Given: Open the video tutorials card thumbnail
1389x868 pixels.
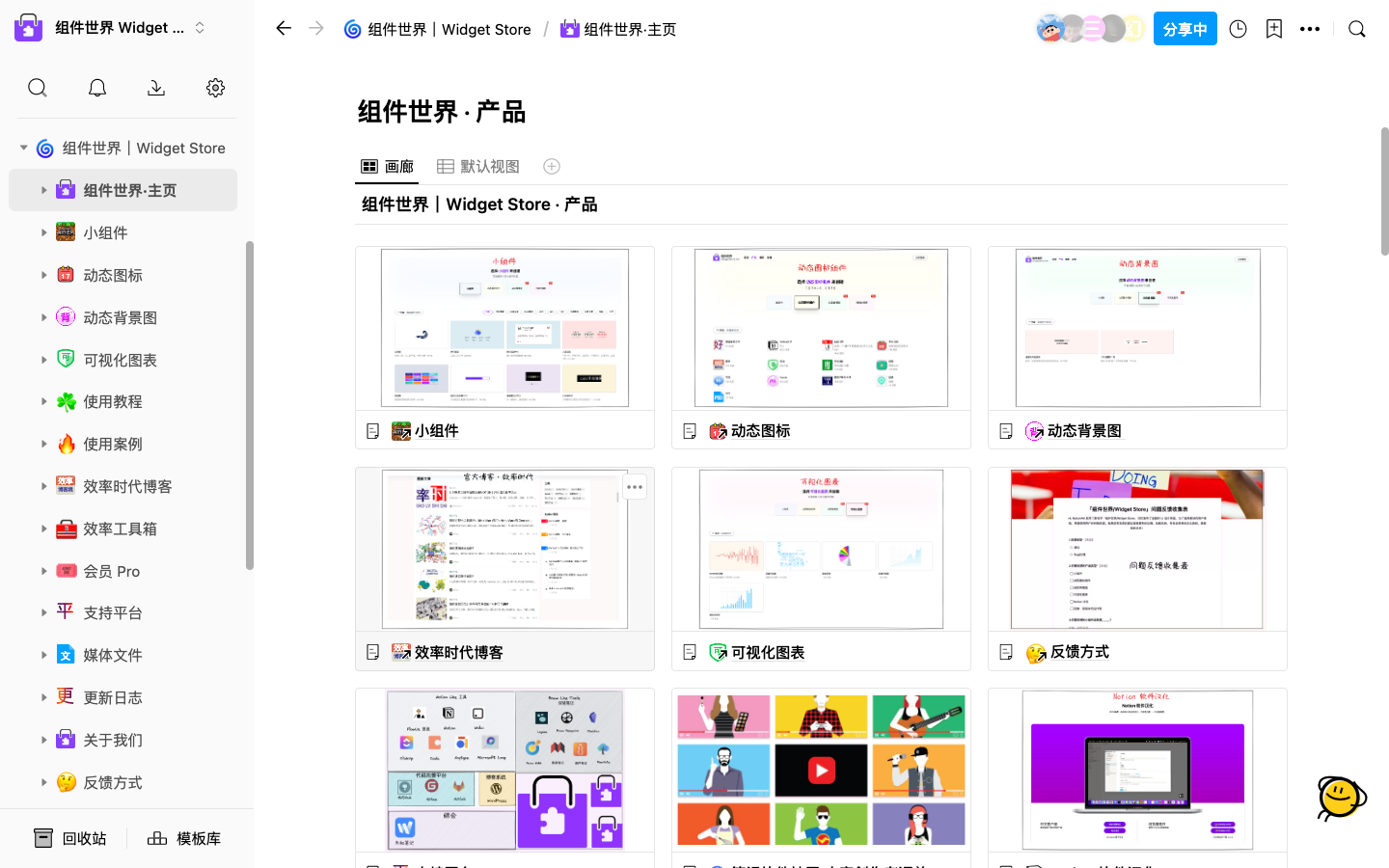Looking at the screenshot, I should tap(821, 770).
